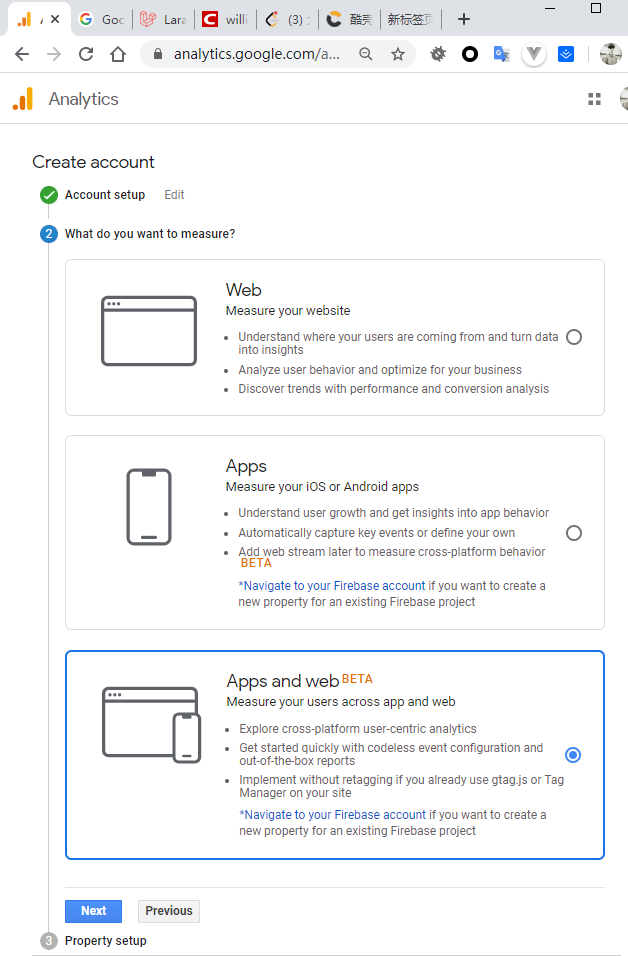Select the Apps and web radio button
628x956 pixels.
pyautogui.click(x=573, y=755)
